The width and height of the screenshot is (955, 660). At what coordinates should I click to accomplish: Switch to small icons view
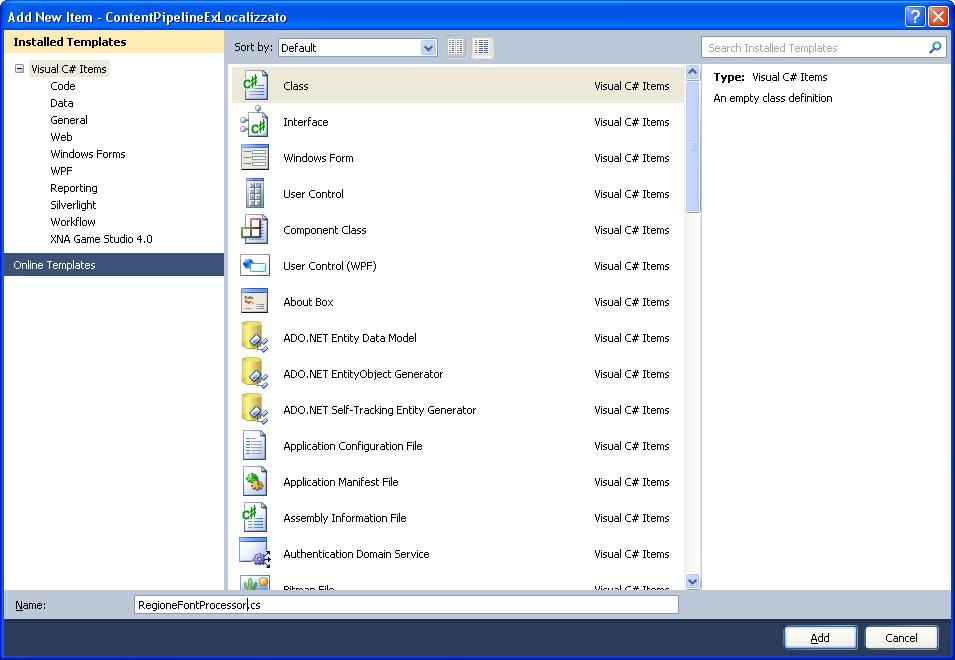click(x=456, y=47)
